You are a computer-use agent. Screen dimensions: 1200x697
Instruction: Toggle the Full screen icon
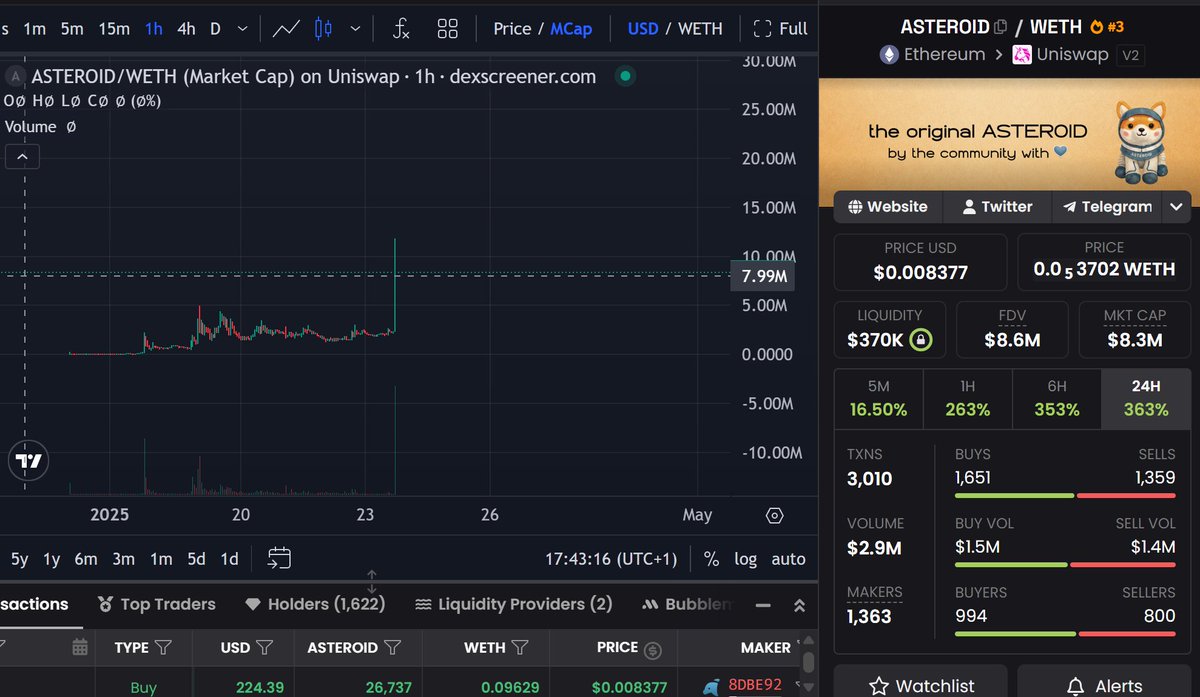point(763,28)
